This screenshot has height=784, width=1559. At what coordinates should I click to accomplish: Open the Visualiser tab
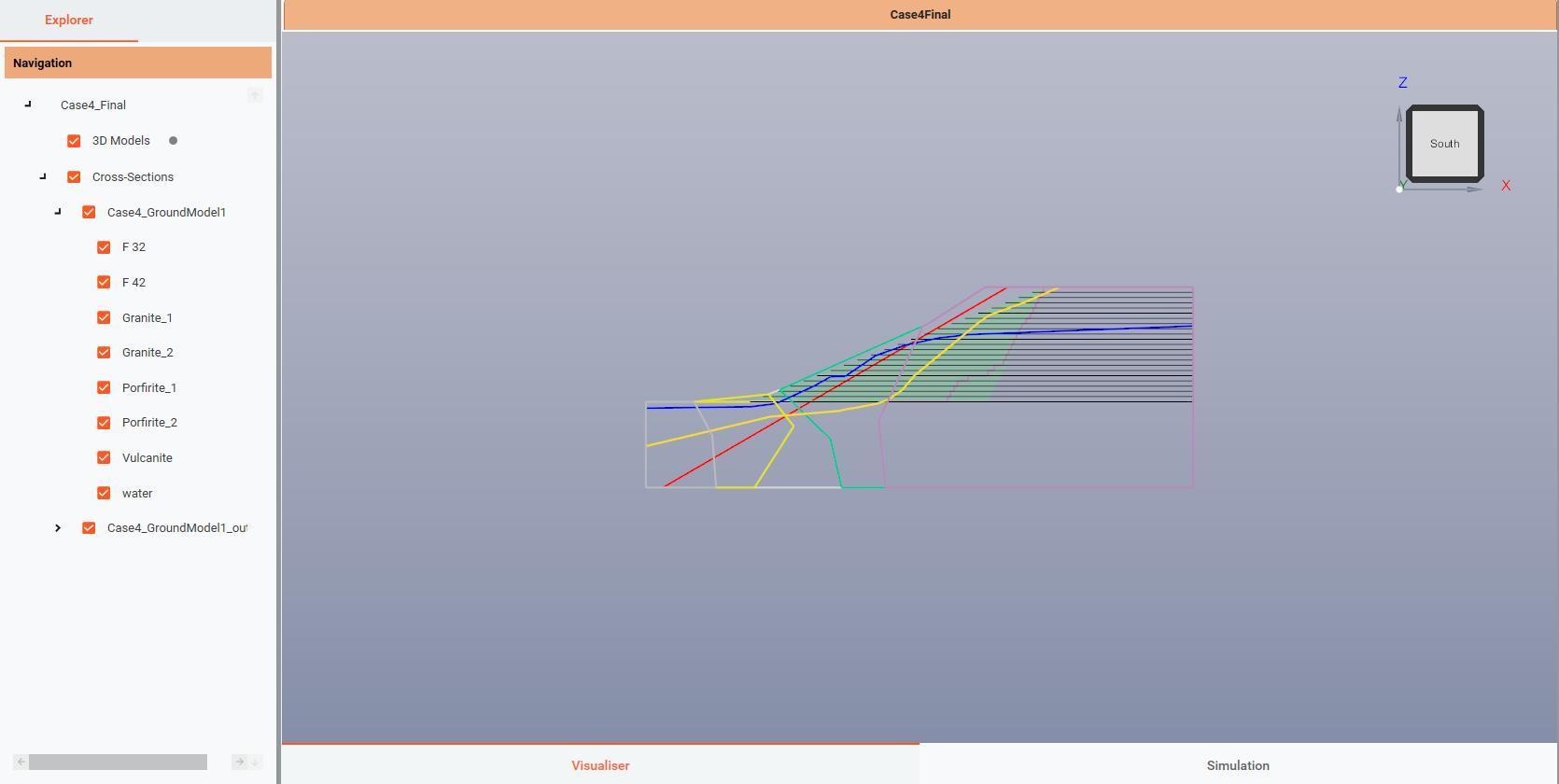[600, 765]
